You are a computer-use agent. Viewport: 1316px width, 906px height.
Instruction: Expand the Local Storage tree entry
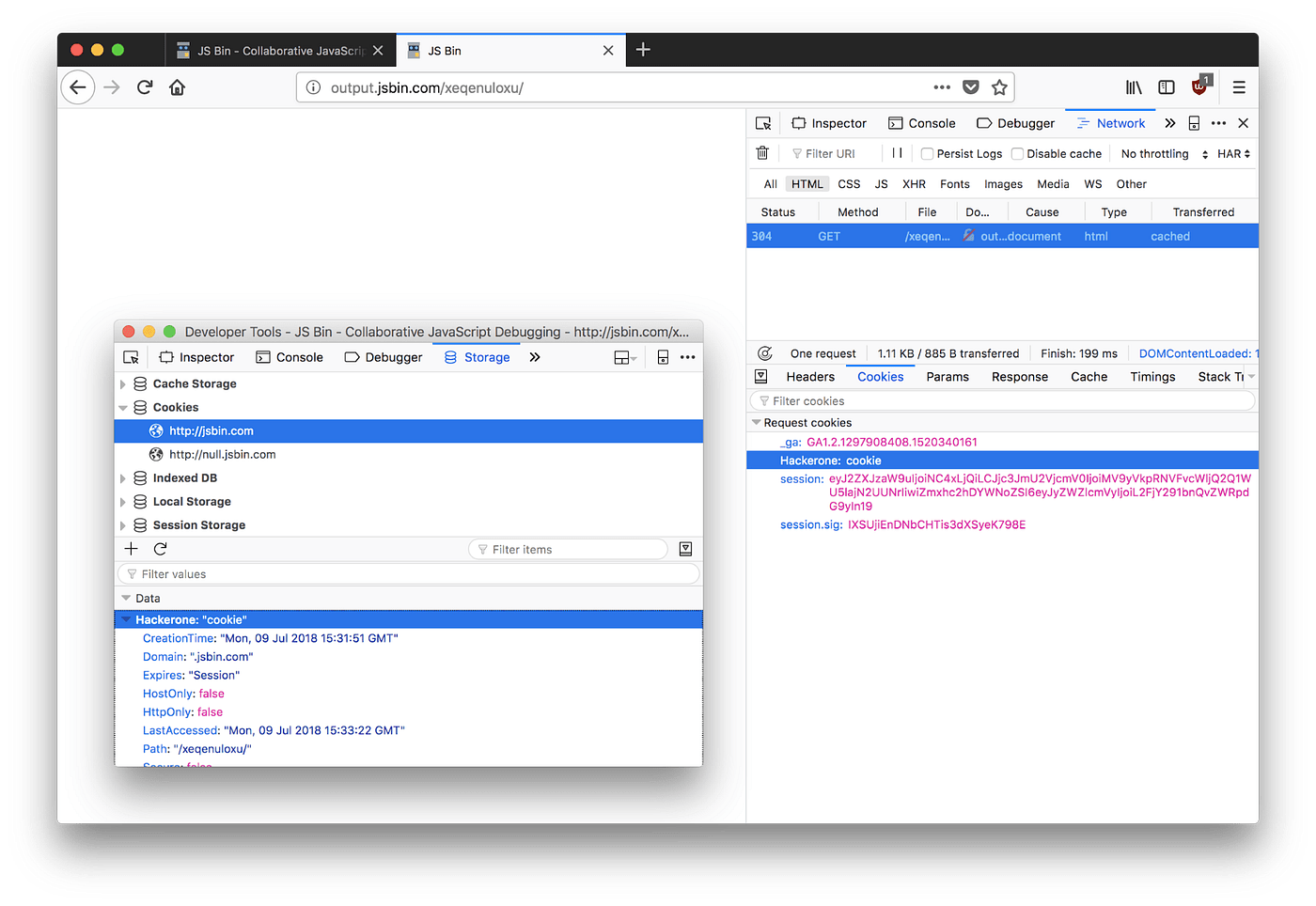point(123,501)
